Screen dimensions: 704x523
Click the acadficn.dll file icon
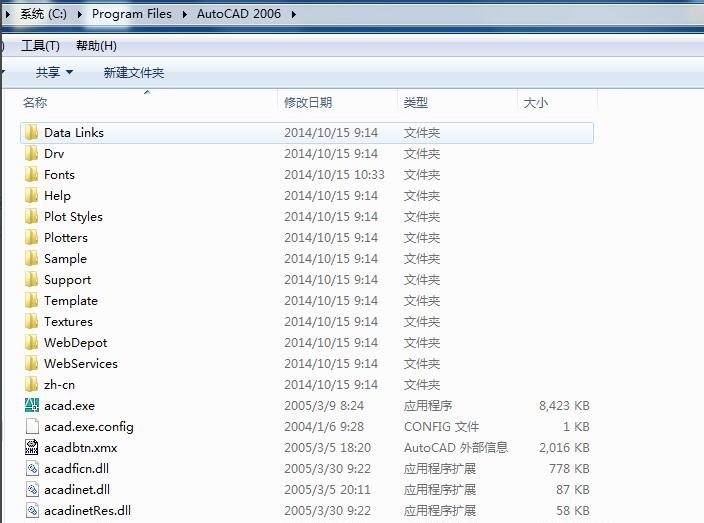[32, 469]
